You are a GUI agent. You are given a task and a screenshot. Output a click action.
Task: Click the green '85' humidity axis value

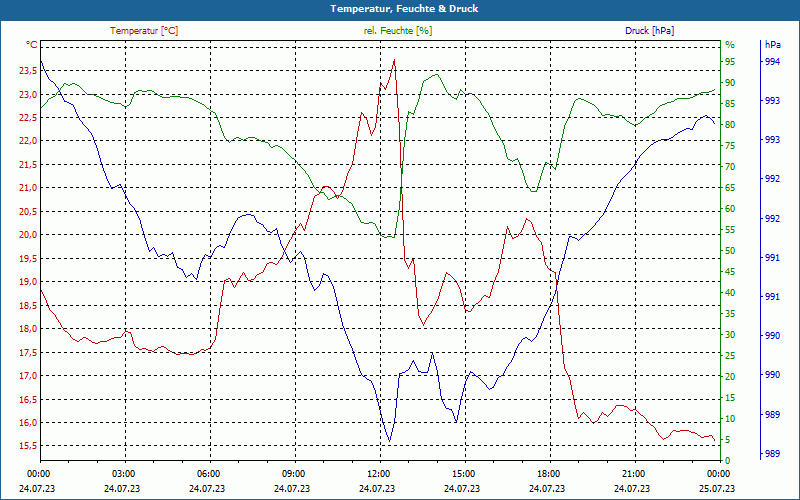[x=730, y=104]
